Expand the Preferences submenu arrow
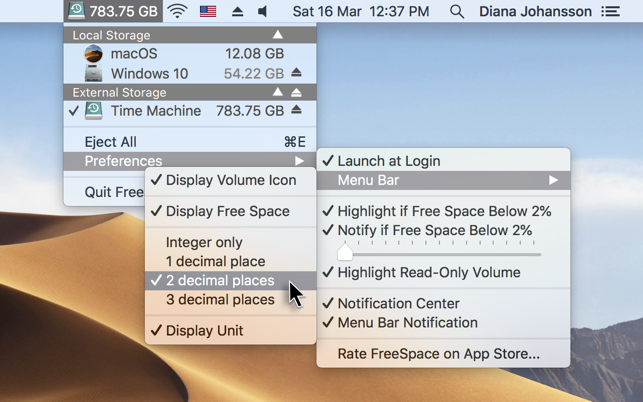The height and width of the screenshot is (402, 643). (x=300, y=161)
